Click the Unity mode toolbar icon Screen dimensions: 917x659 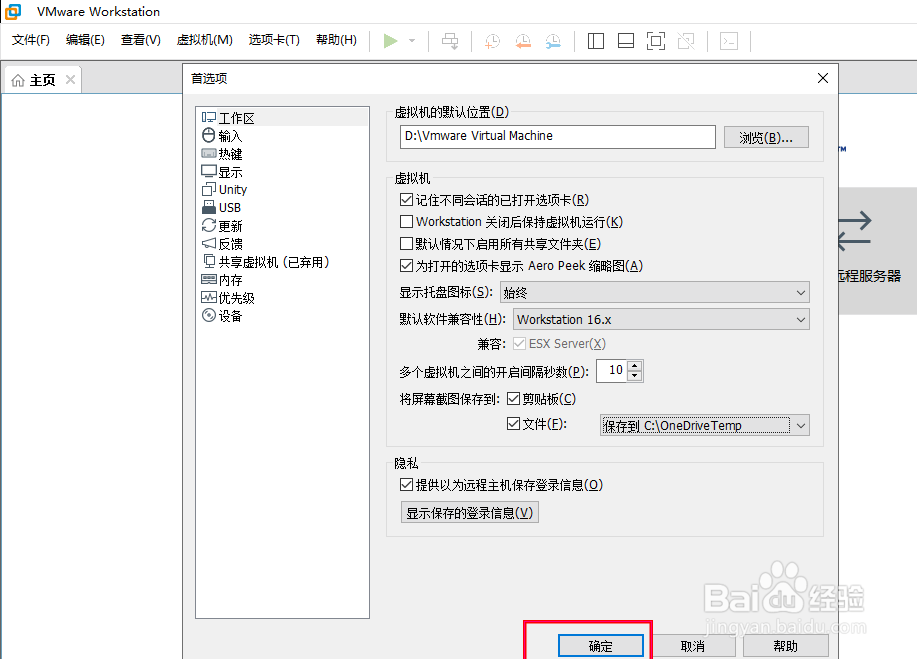pos(686,40)
